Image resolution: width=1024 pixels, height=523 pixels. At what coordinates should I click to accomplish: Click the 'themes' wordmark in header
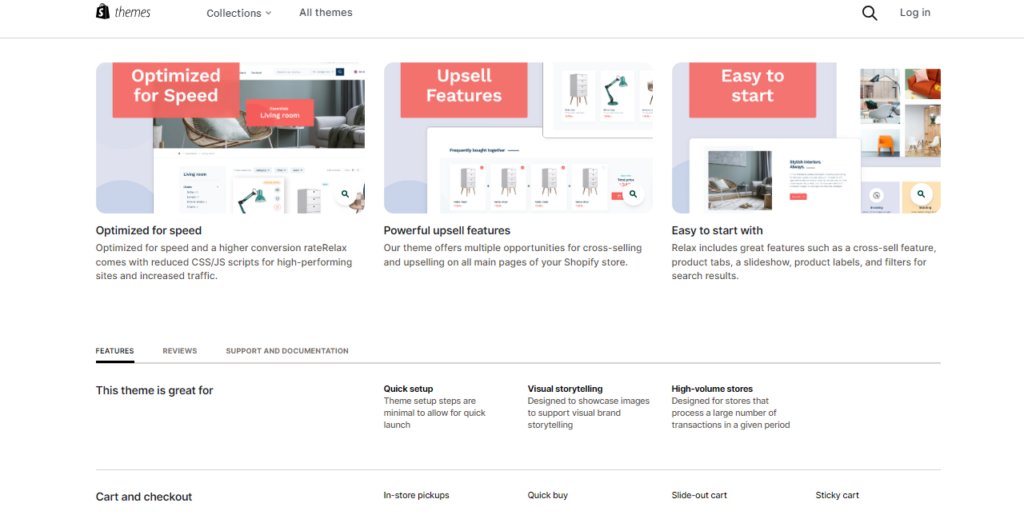point(133,13)
